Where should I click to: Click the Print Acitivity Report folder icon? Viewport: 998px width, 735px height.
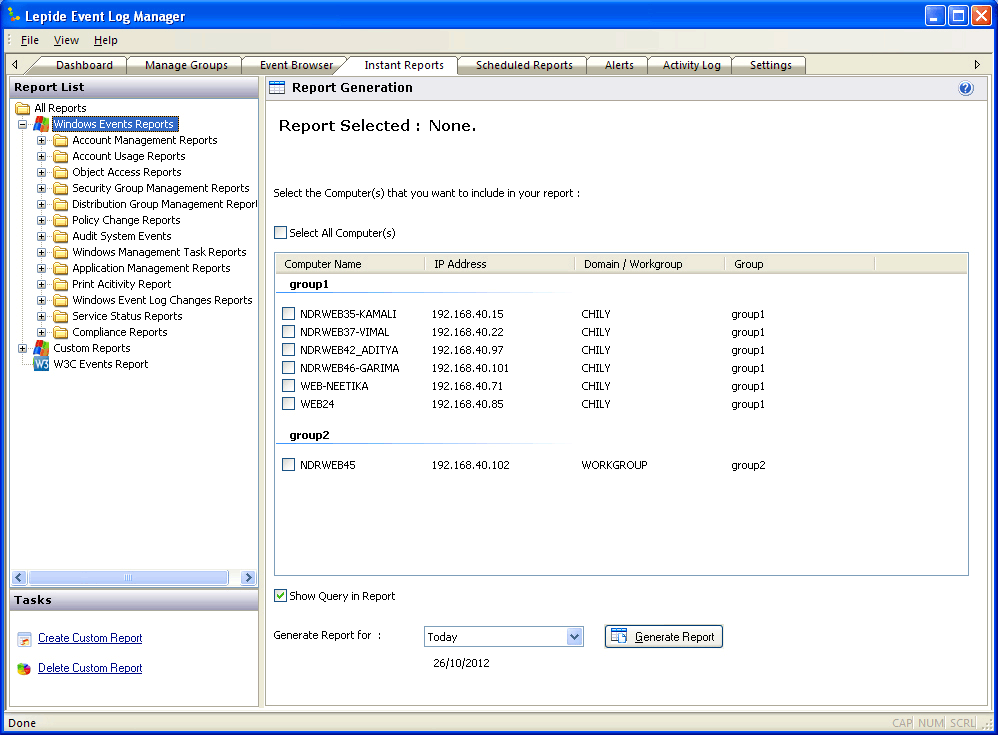coord(61,284)
